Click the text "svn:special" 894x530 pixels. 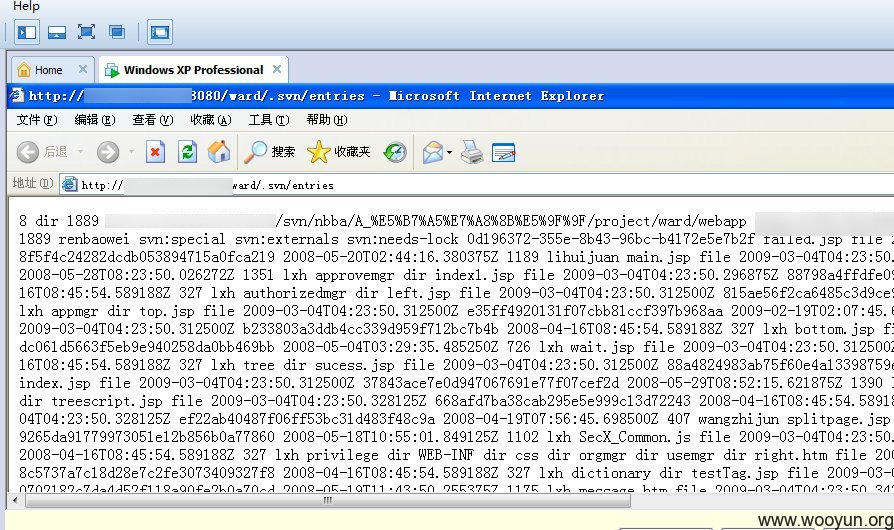pos(182,239)
